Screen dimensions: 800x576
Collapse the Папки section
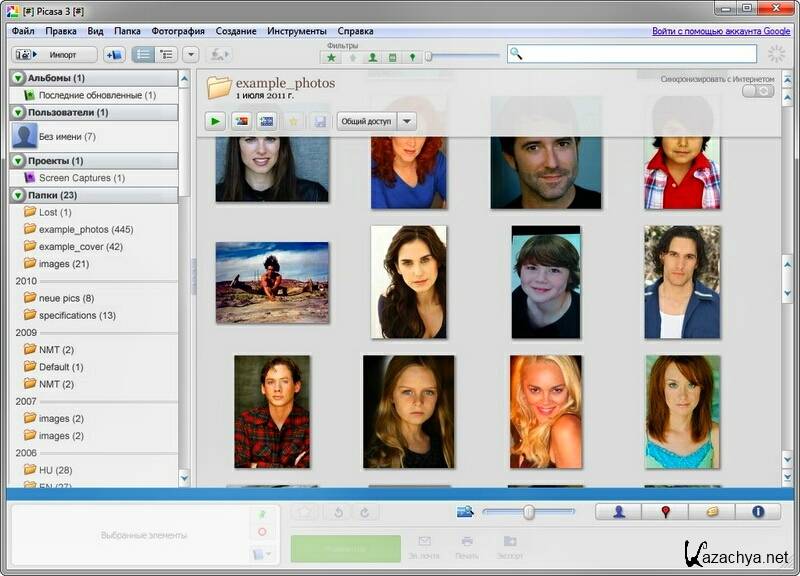click(x=18, y=195)
